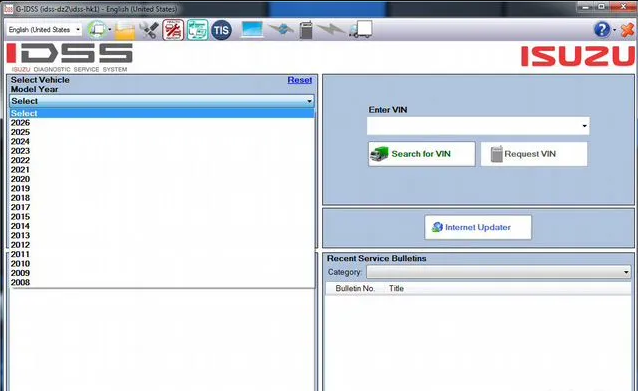
Task: Select 2009 model year entry
Action: [x=162, y=272]
